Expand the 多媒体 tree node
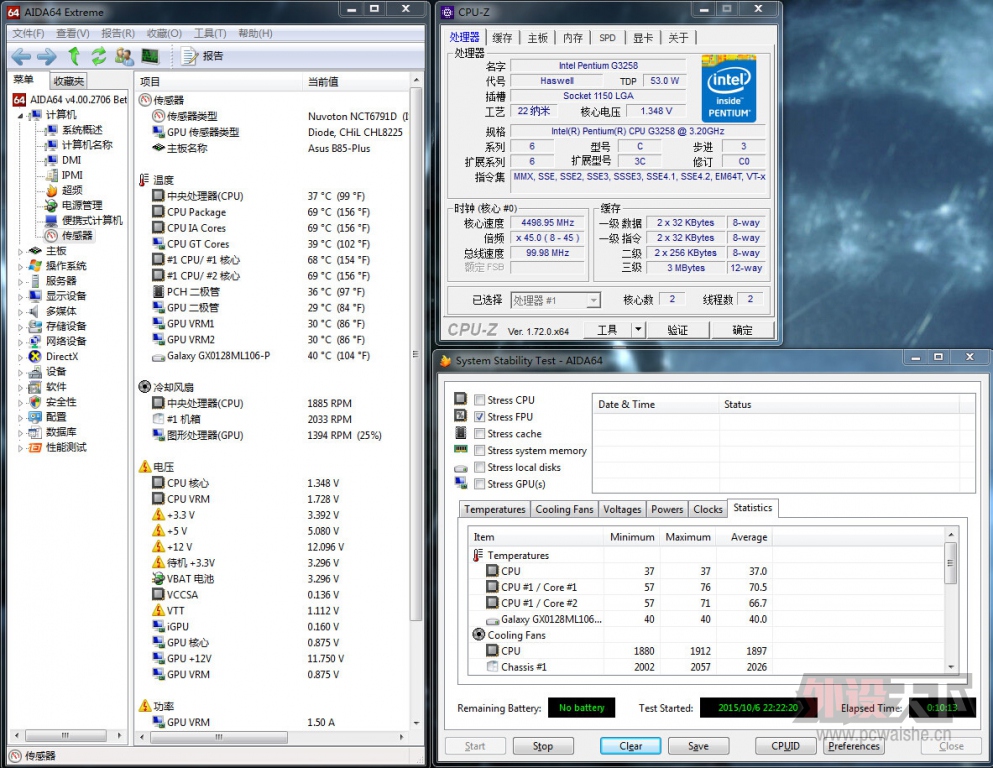The width and height of the screenshot is (993, 768). click(20, 312)
